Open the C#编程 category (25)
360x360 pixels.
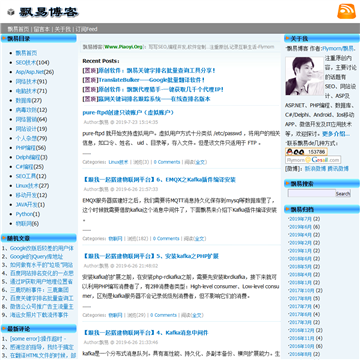pyautogui.click(x=24, y=167)
